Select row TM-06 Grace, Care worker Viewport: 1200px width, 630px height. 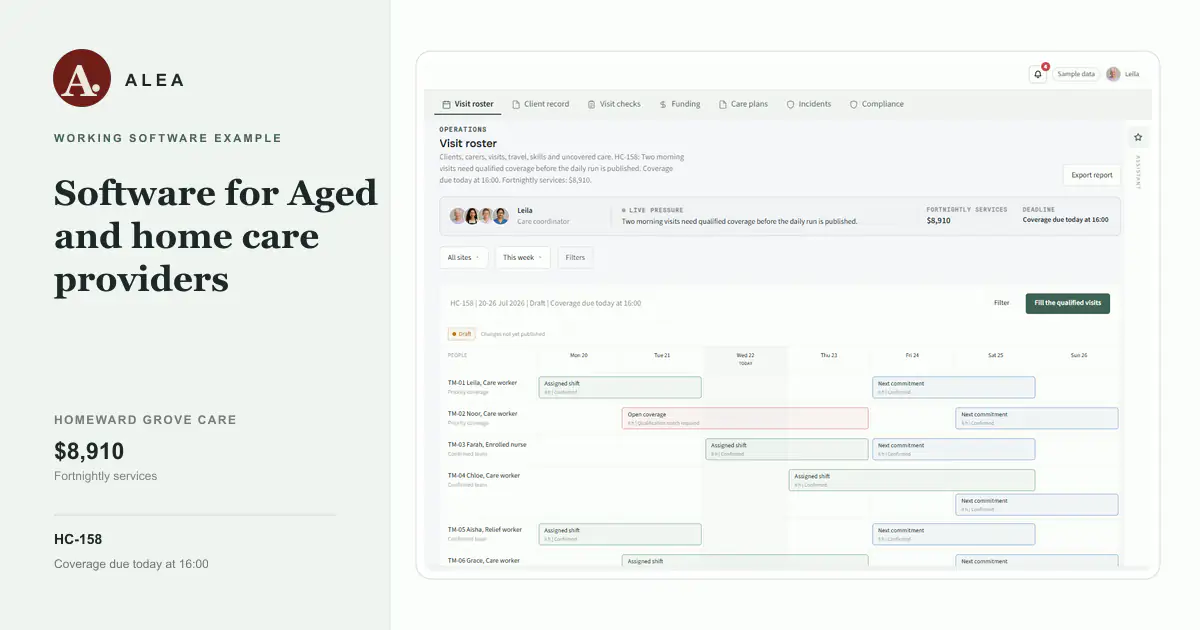pyautogui.click(x=484, y=561)
